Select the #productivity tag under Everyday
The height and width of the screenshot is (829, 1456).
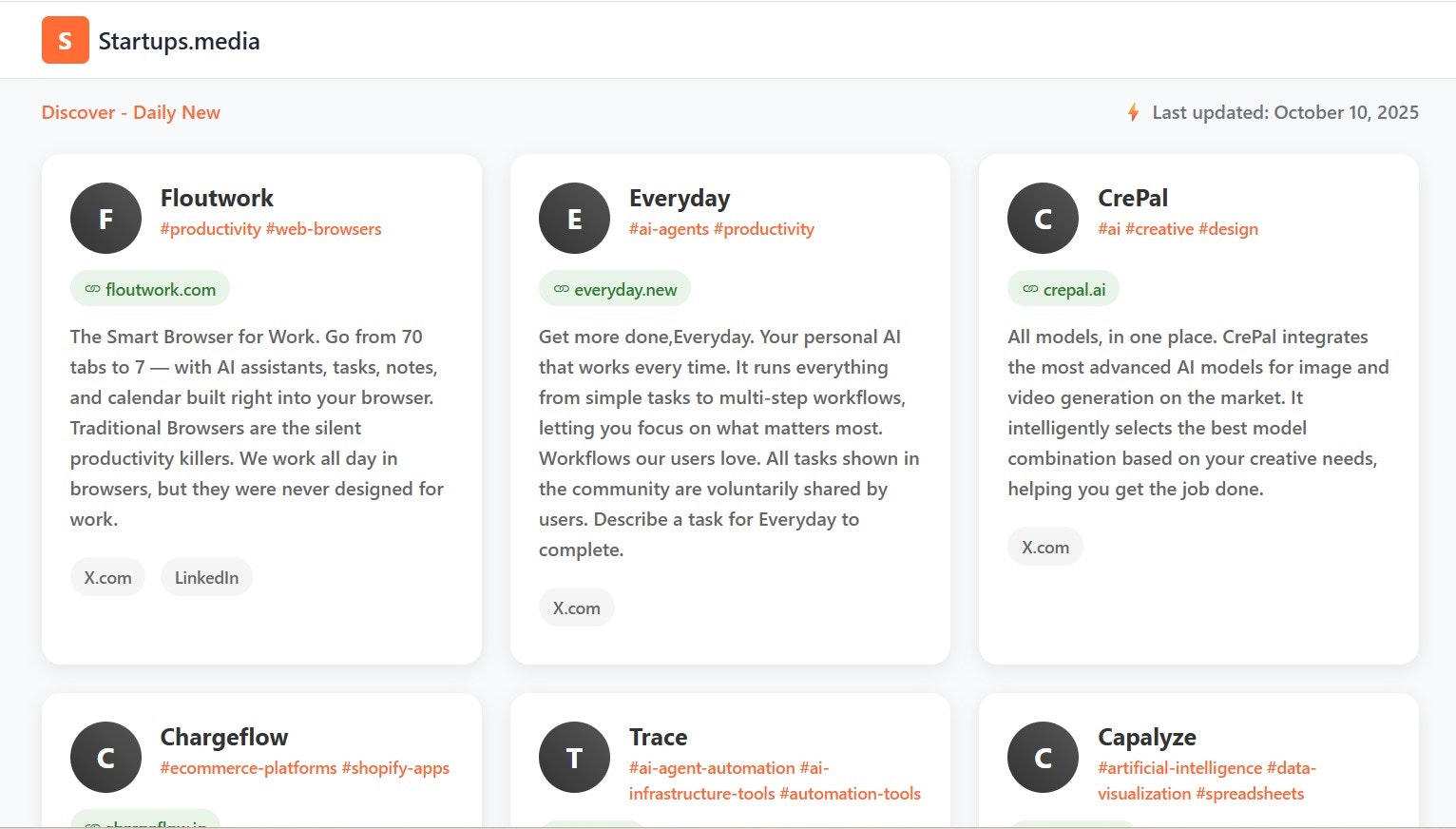click(x=764, y=229)
